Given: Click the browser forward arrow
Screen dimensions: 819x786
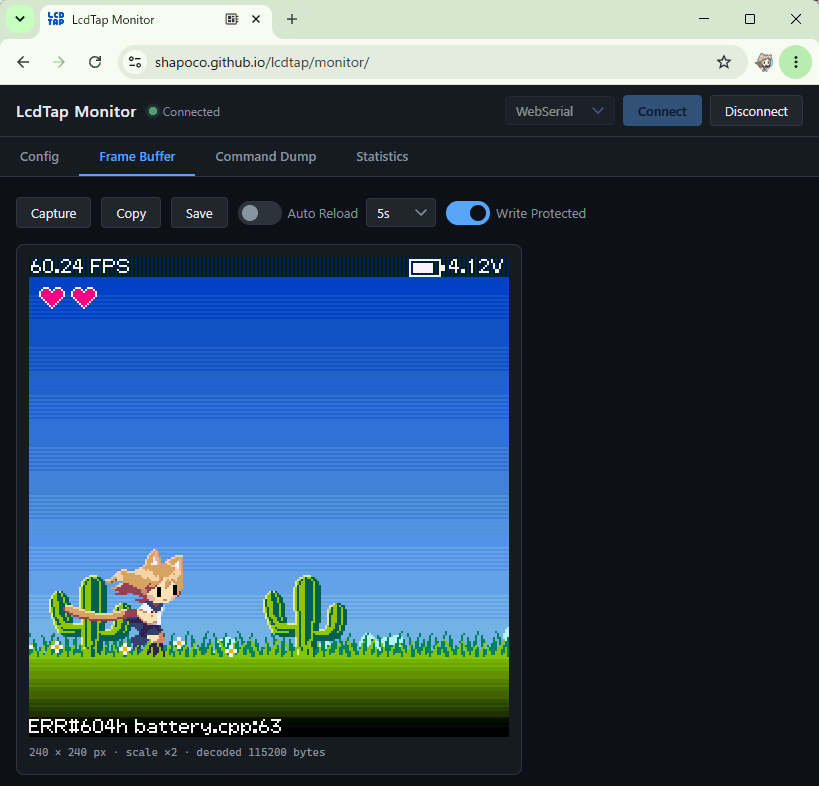Looking at the screenshot, I should point(59,62).
